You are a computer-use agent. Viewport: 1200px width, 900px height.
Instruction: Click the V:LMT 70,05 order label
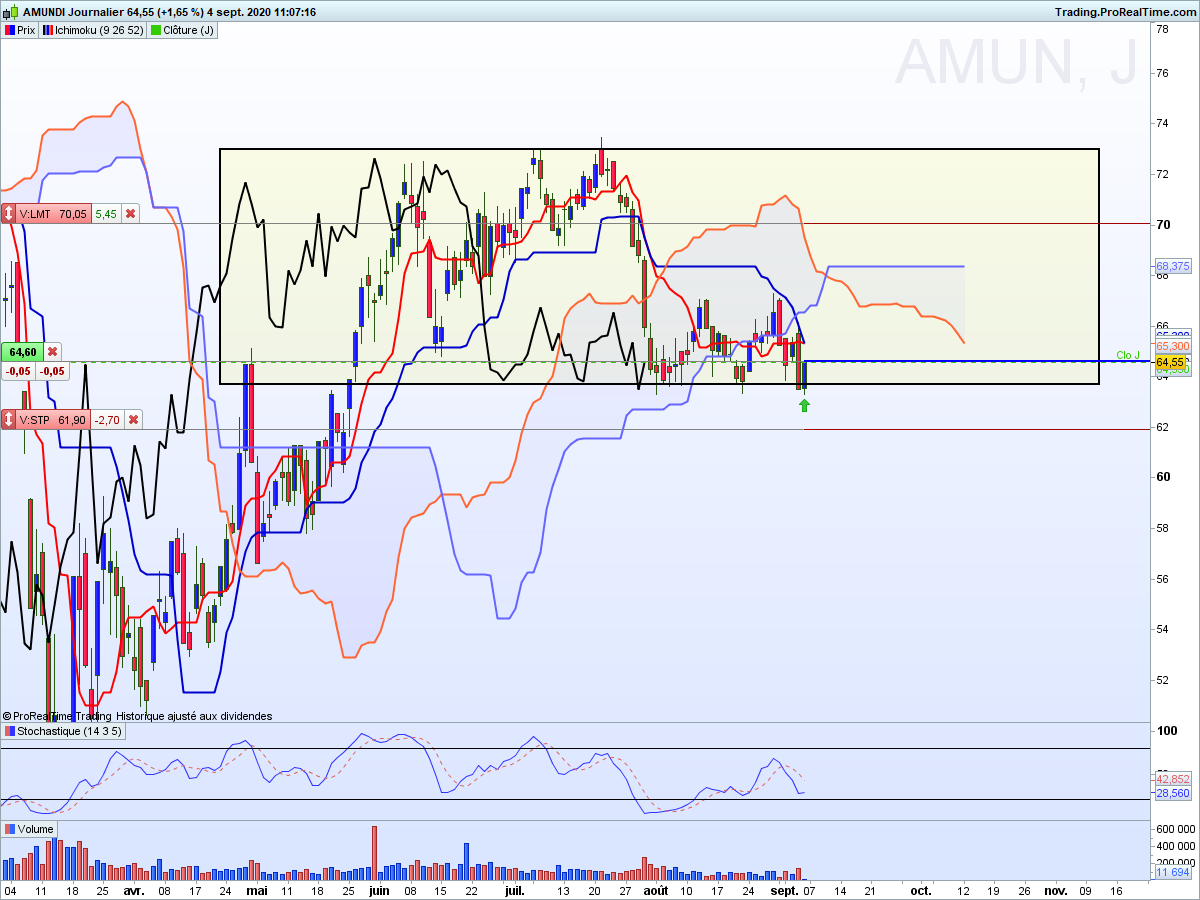[54, 214]
